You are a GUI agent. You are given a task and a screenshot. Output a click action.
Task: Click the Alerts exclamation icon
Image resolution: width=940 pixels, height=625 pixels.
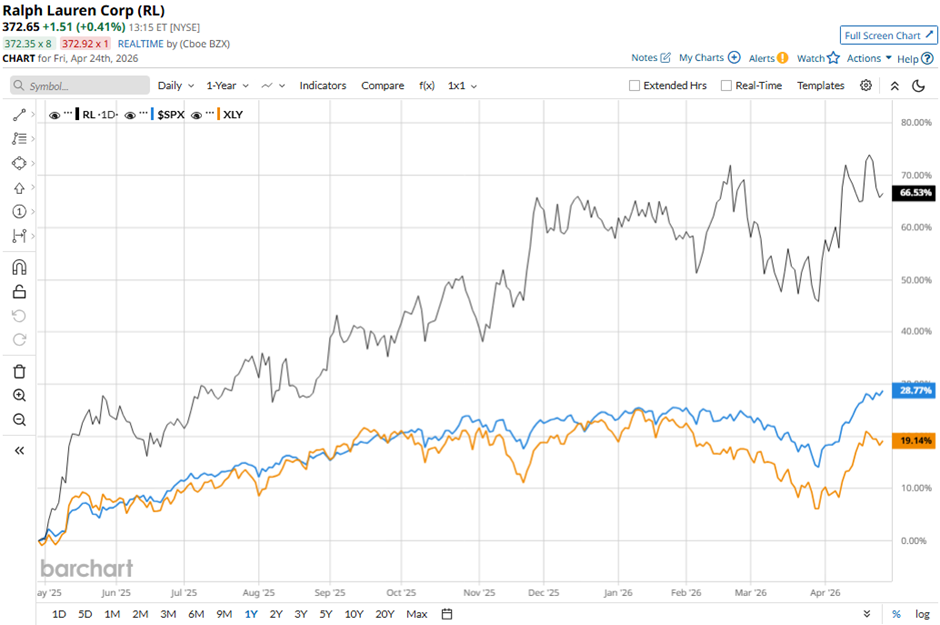(782, 58)
